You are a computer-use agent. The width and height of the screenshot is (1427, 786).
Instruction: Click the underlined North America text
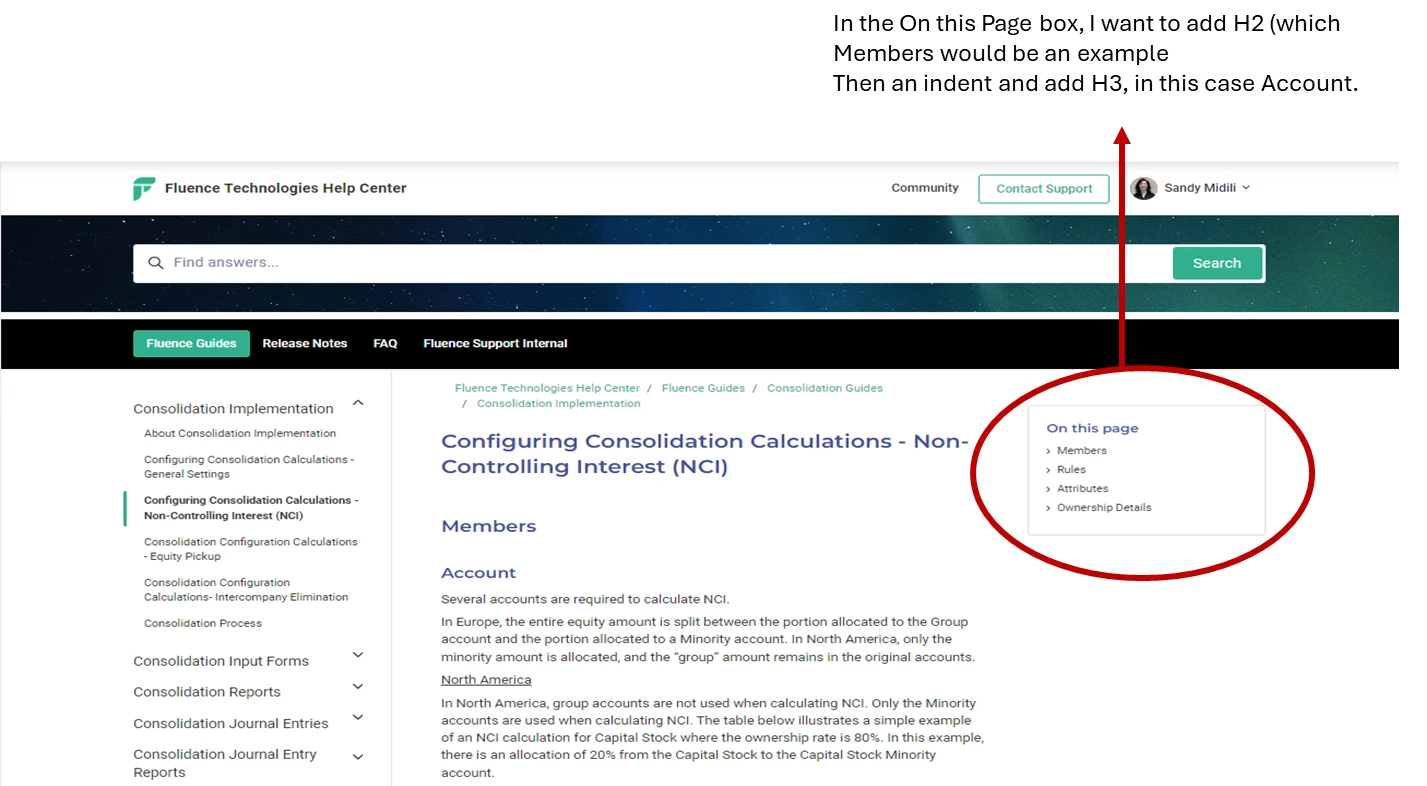click(x=486, y=680)
